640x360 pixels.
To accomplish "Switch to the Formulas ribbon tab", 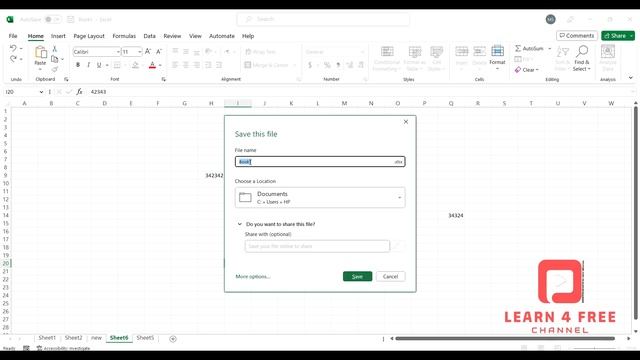I will click(x=124, y=36).
